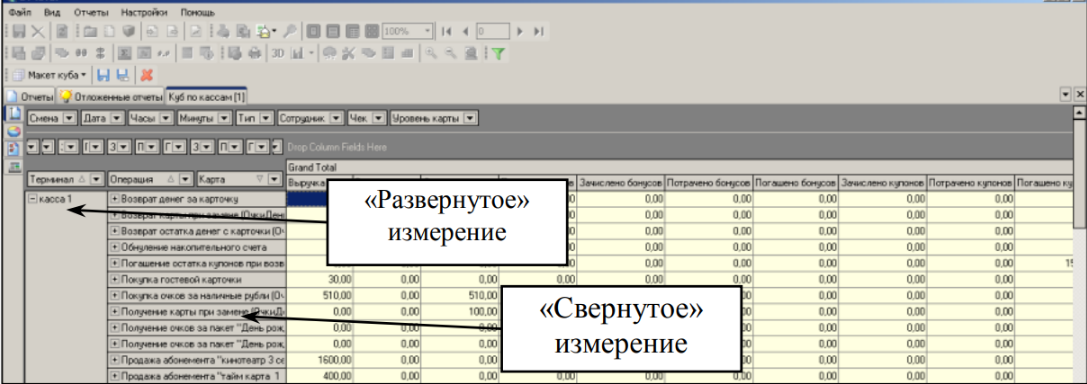Click the four-pane thumbnail view icon
The width and height of the screenshot is (1087, 384).
[x=372, y=31]
